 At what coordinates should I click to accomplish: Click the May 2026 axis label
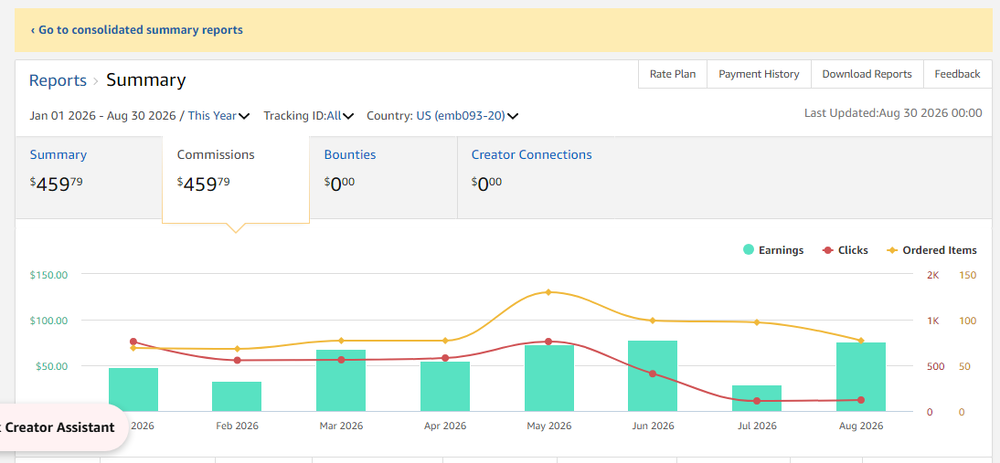[549, 426]
